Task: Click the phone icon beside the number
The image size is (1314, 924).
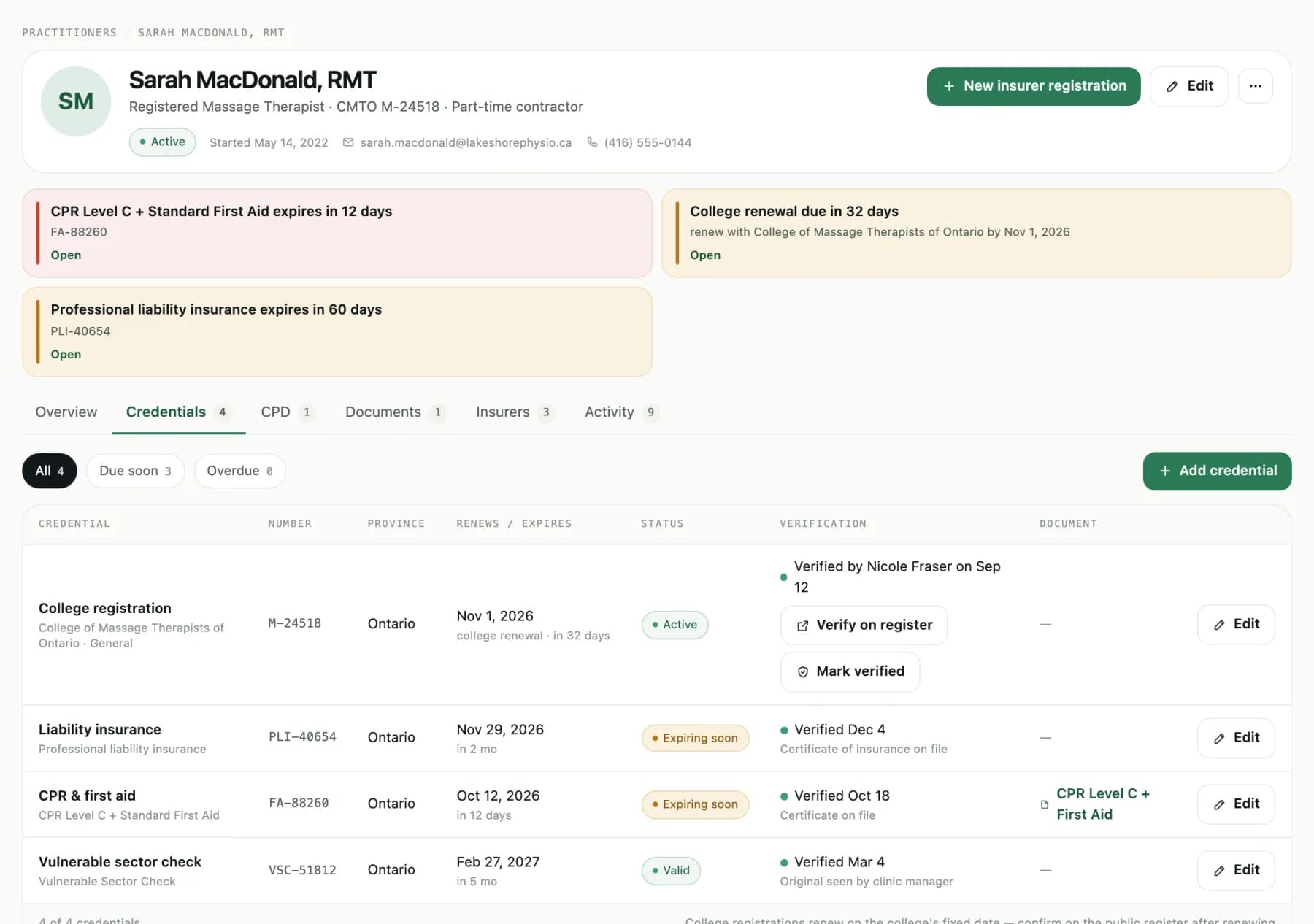Action: point(592,142)
